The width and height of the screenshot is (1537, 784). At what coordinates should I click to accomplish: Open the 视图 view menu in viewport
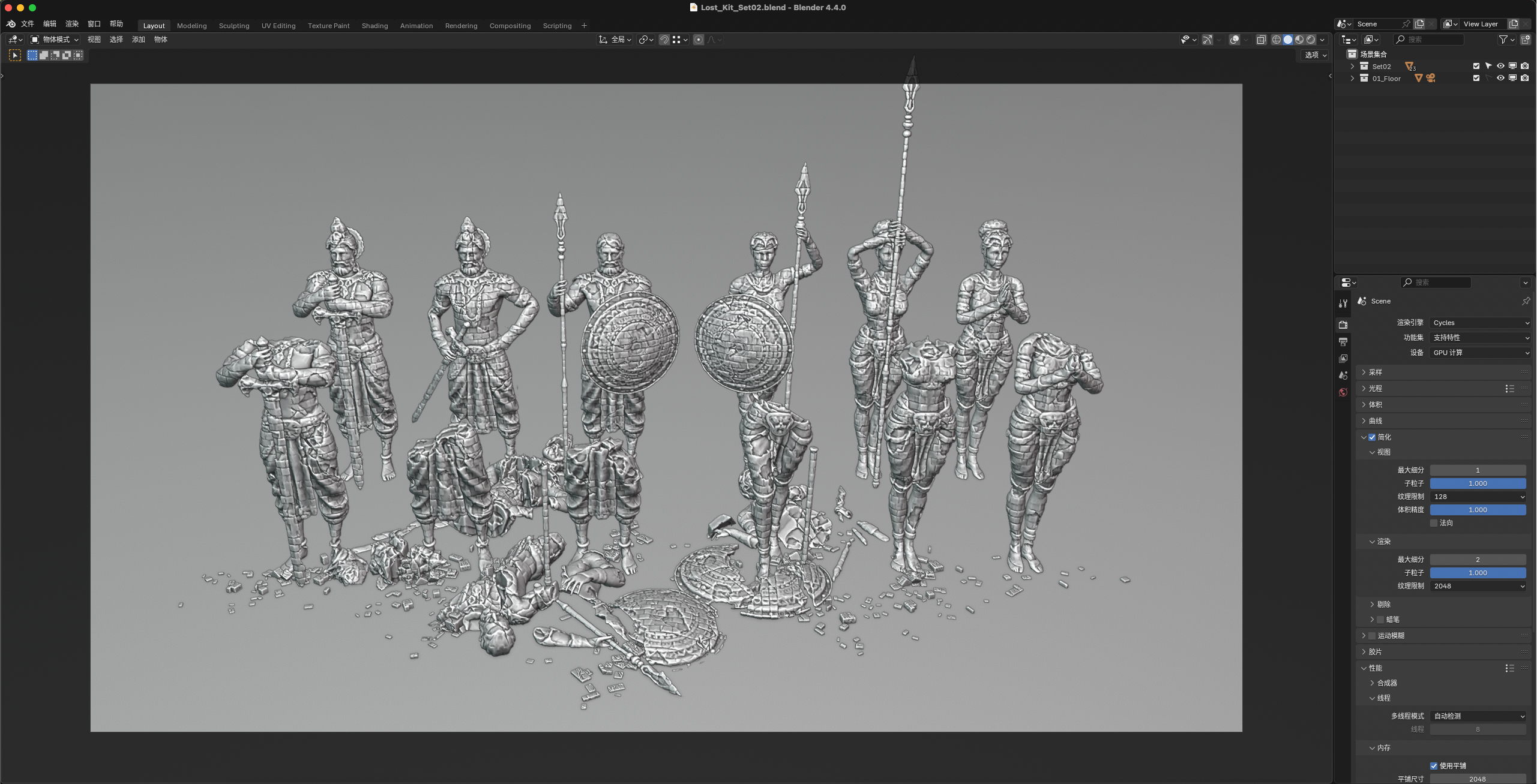click(x=94, y=40)
